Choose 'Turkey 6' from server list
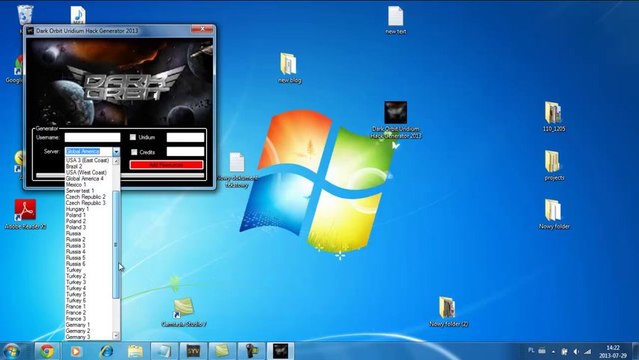 coord(76,300)
